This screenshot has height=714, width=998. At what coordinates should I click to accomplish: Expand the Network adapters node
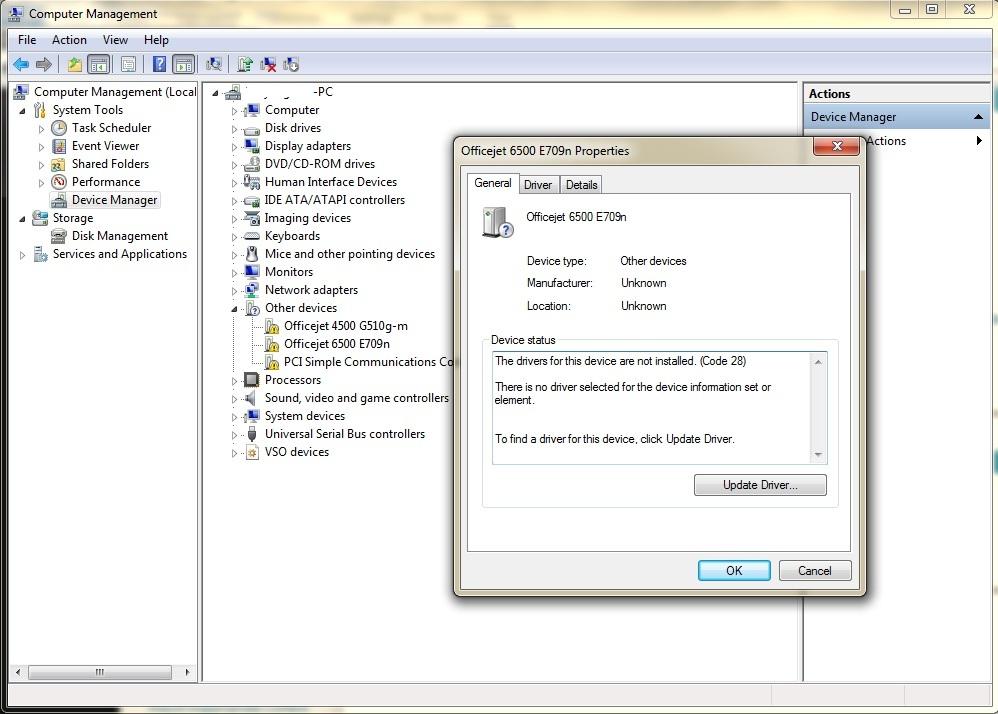235,291
